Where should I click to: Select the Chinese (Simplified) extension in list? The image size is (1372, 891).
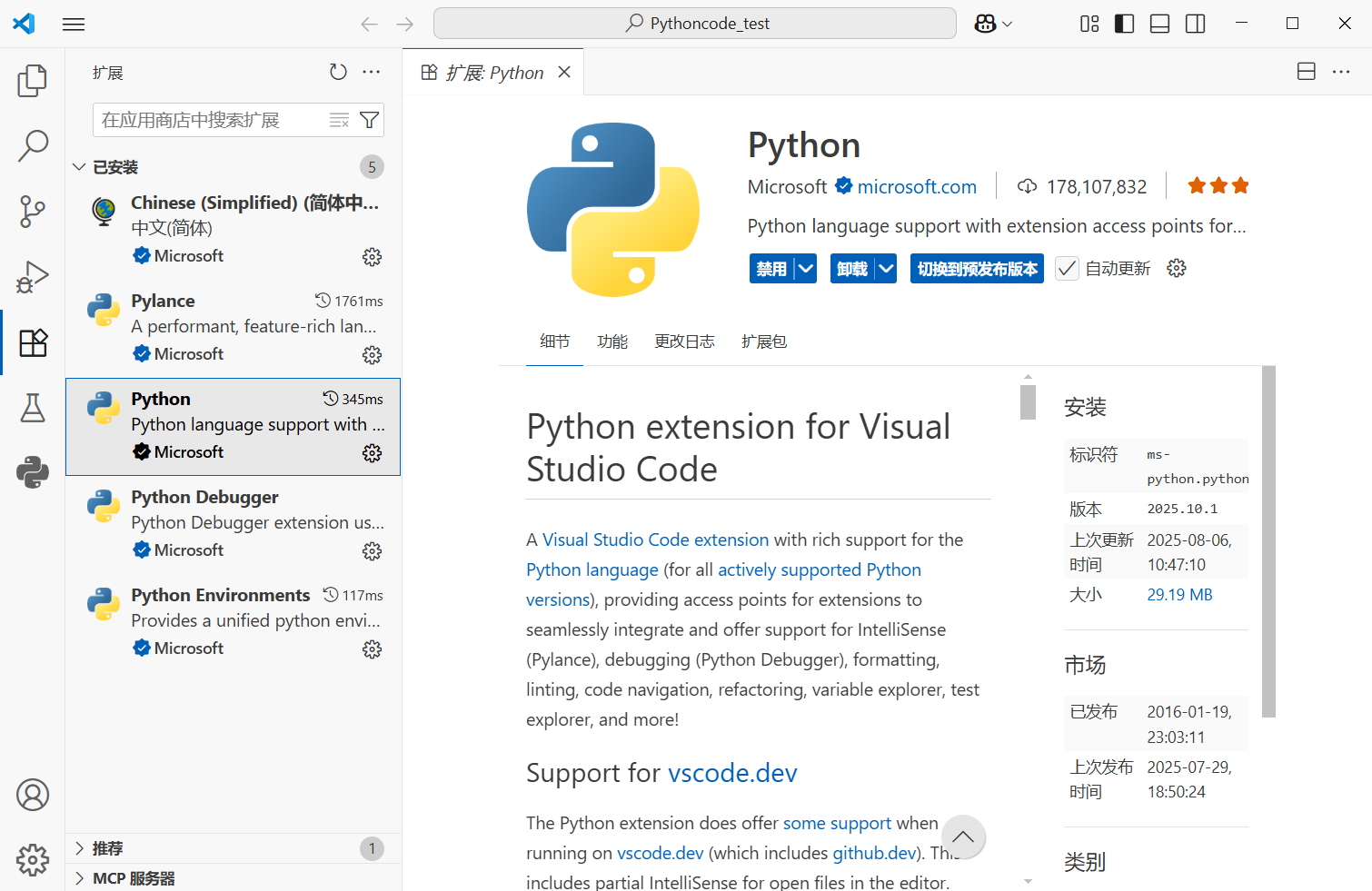tap(233, 231)
